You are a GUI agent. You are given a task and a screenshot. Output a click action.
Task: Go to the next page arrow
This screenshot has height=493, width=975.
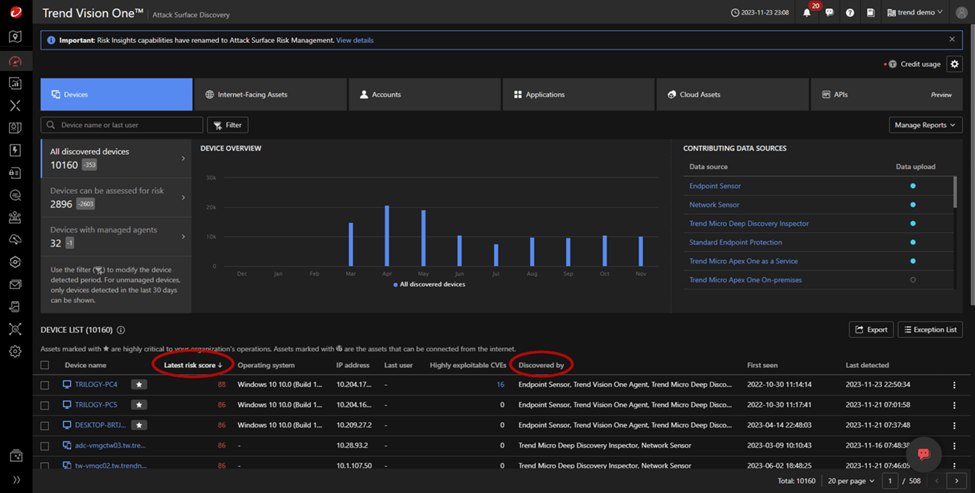(x=956, y=481)
